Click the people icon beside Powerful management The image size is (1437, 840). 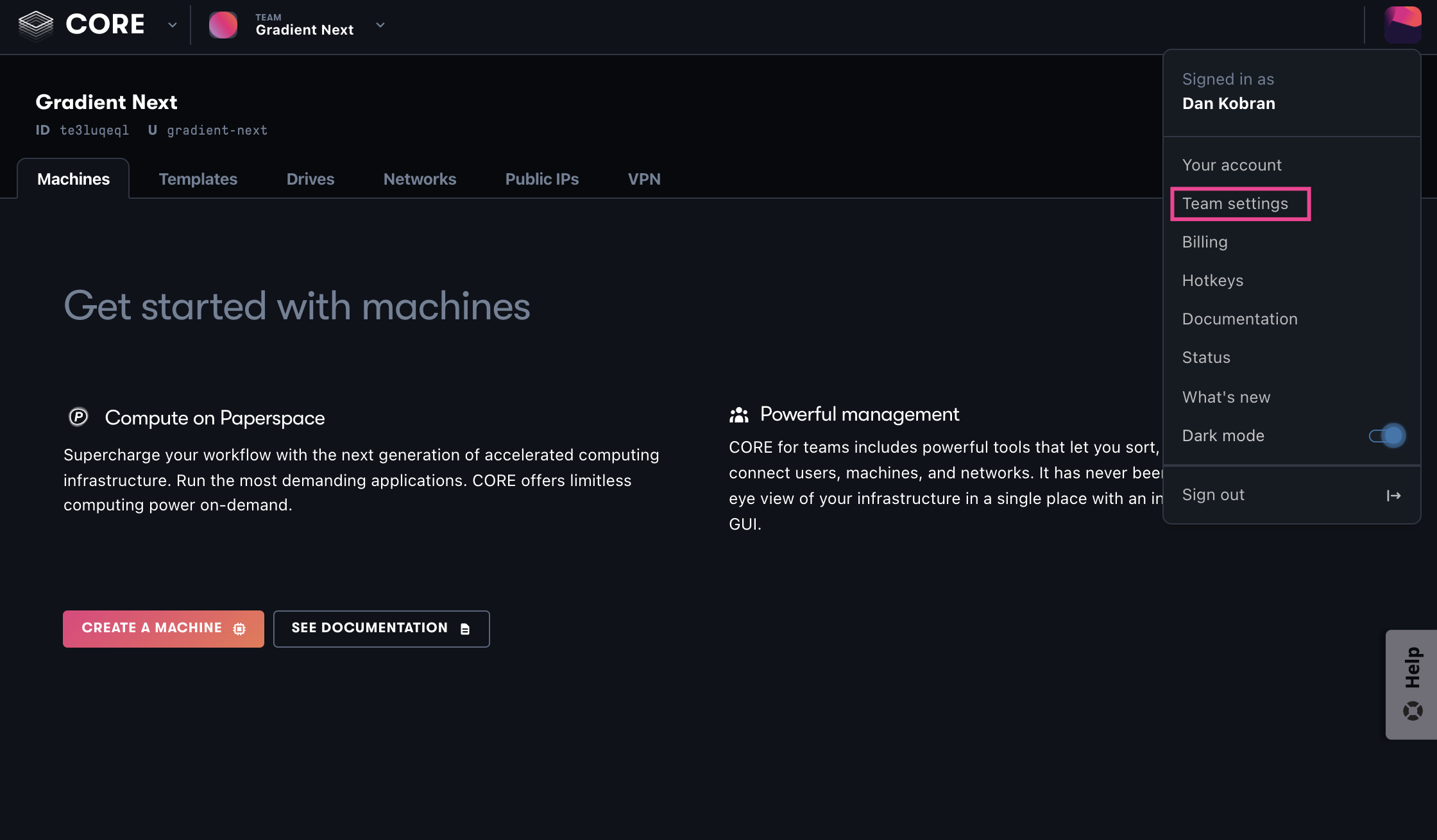(x=739, y=415)
